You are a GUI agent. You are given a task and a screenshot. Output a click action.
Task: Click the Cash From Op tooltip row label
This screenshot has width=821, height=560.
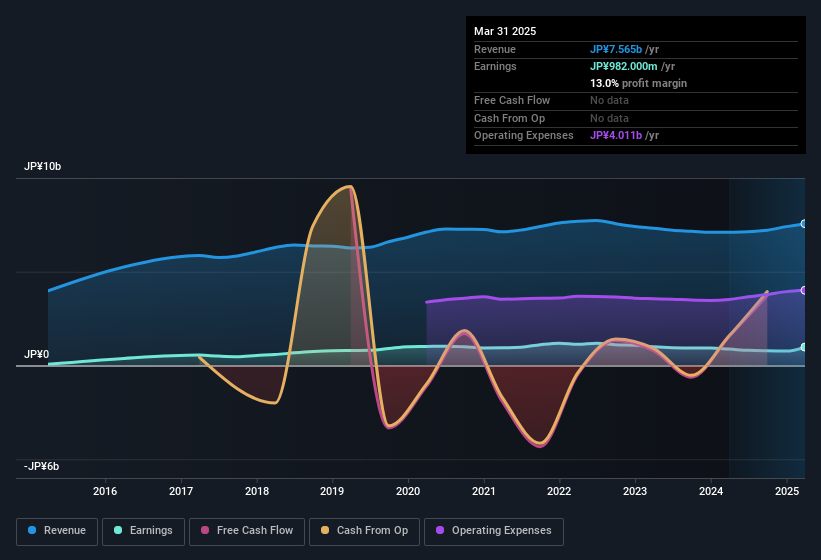pyautogui.click(x=509, y=118)
